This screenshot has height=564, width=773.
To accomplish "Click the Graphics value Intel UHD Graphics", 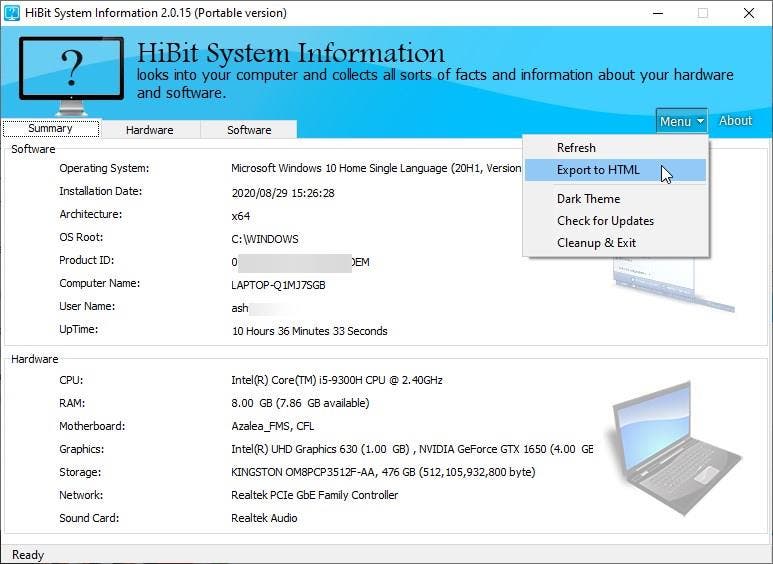I will coord(320,450).
